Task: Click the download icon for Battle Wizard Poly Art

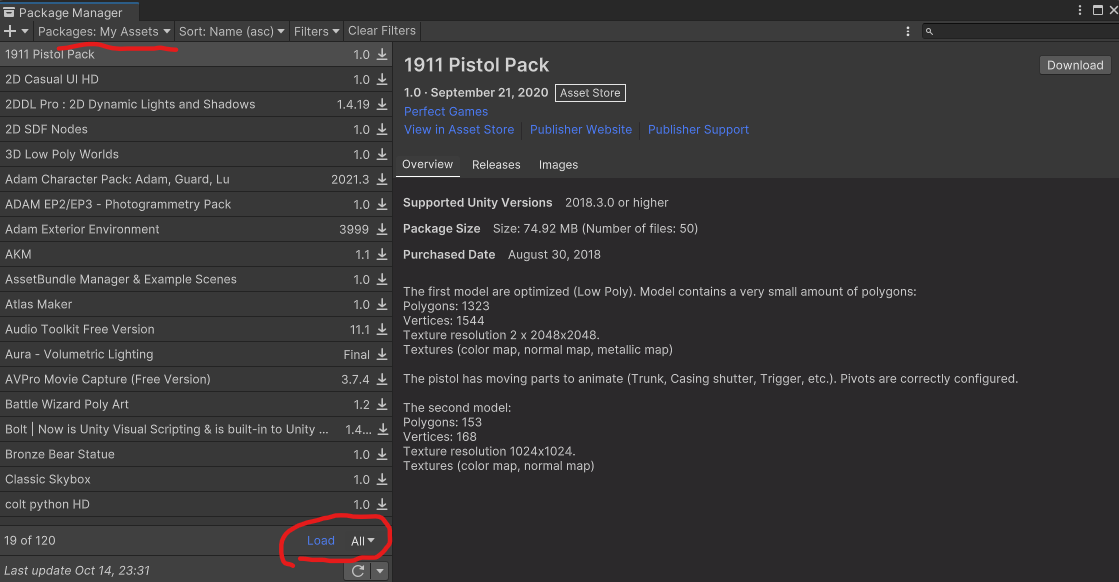Action: click(x=382, y=404)
